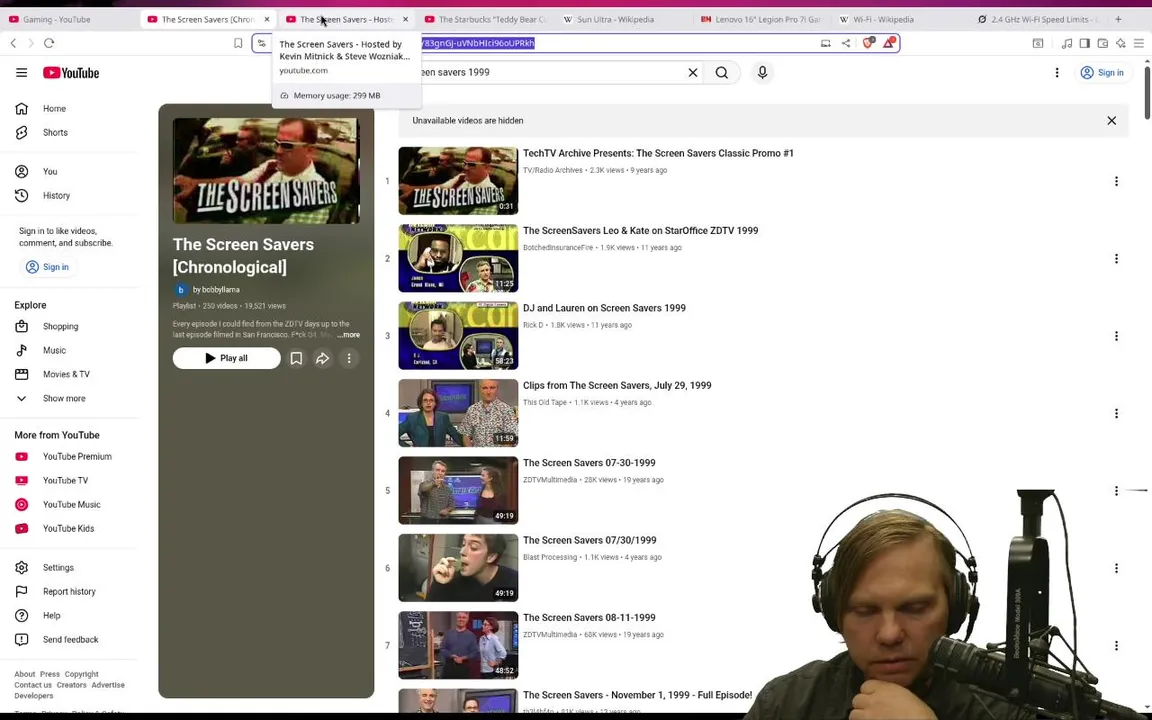Screen dimensions: 1152x720
Task: Open TV/Radio Archives channel link
Action: [x=552, y=170]
